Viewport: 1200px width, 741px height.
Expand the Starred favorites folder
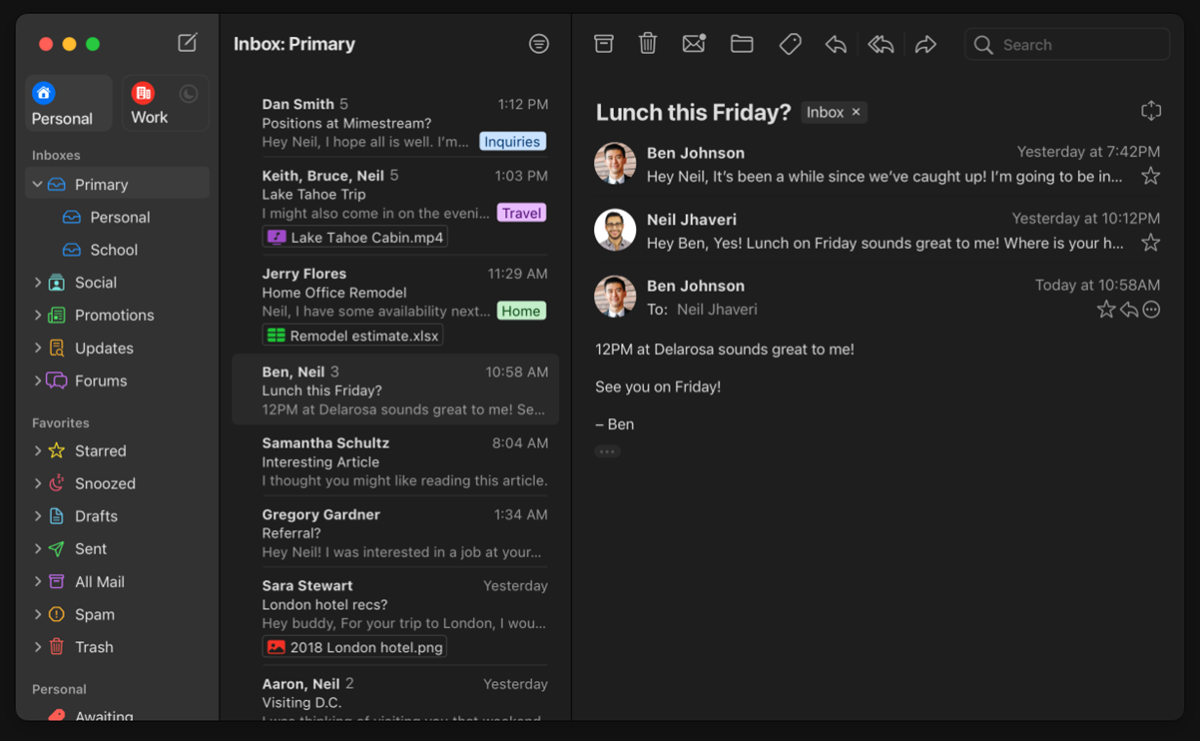[38, 451]
